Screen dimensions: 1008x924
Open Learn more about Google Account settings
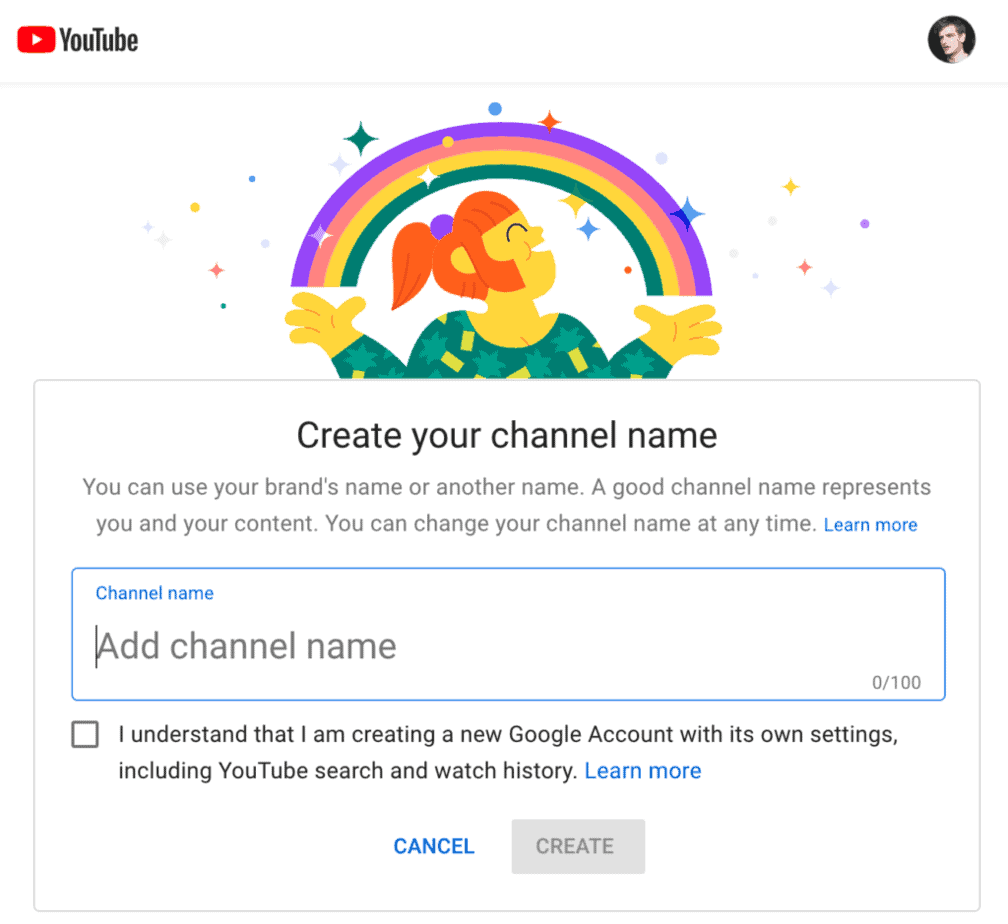[x=643, y=770]
